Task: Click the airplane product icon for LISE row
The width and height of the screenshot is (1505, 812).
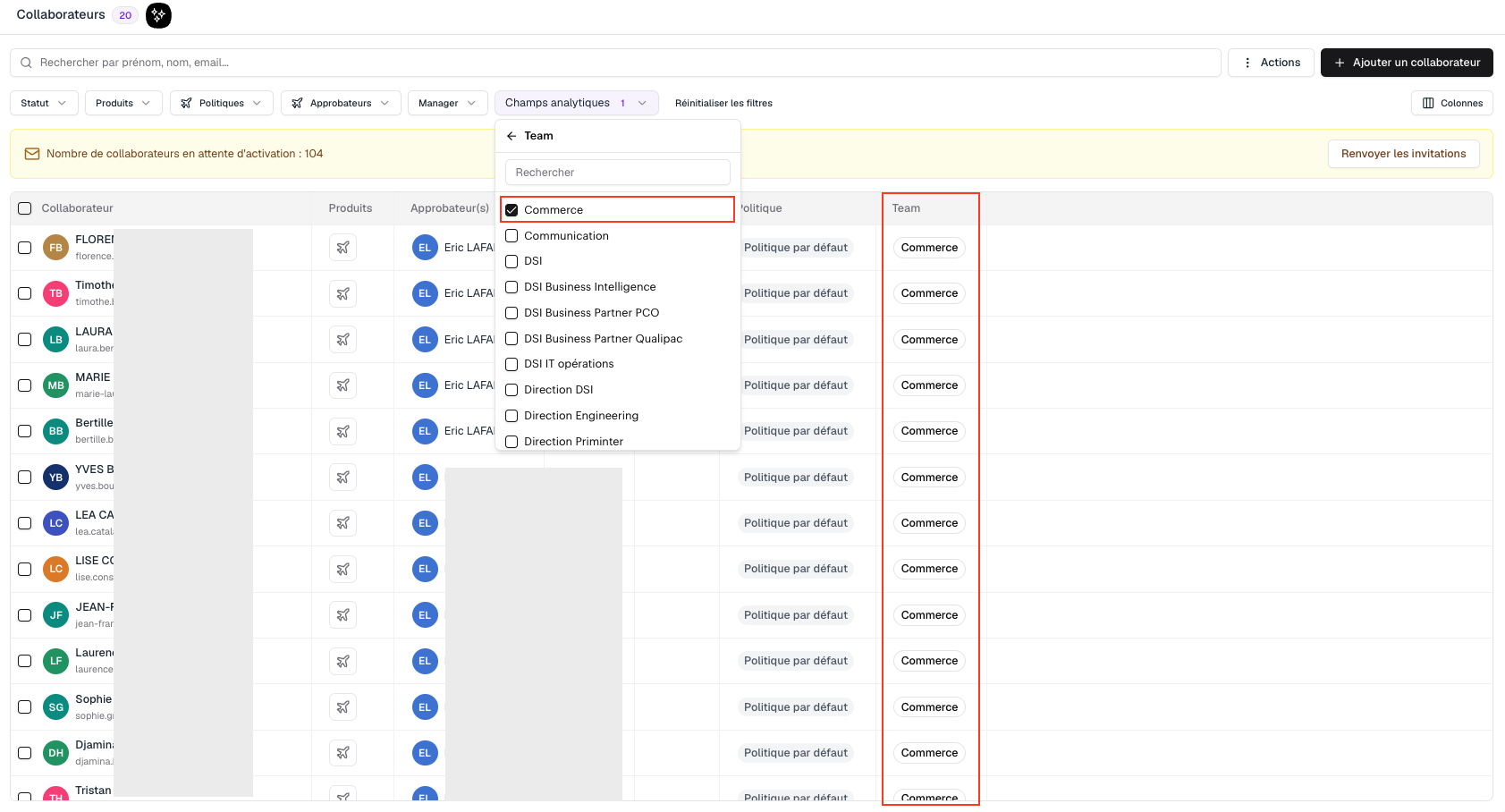Action: coord(342,569)
